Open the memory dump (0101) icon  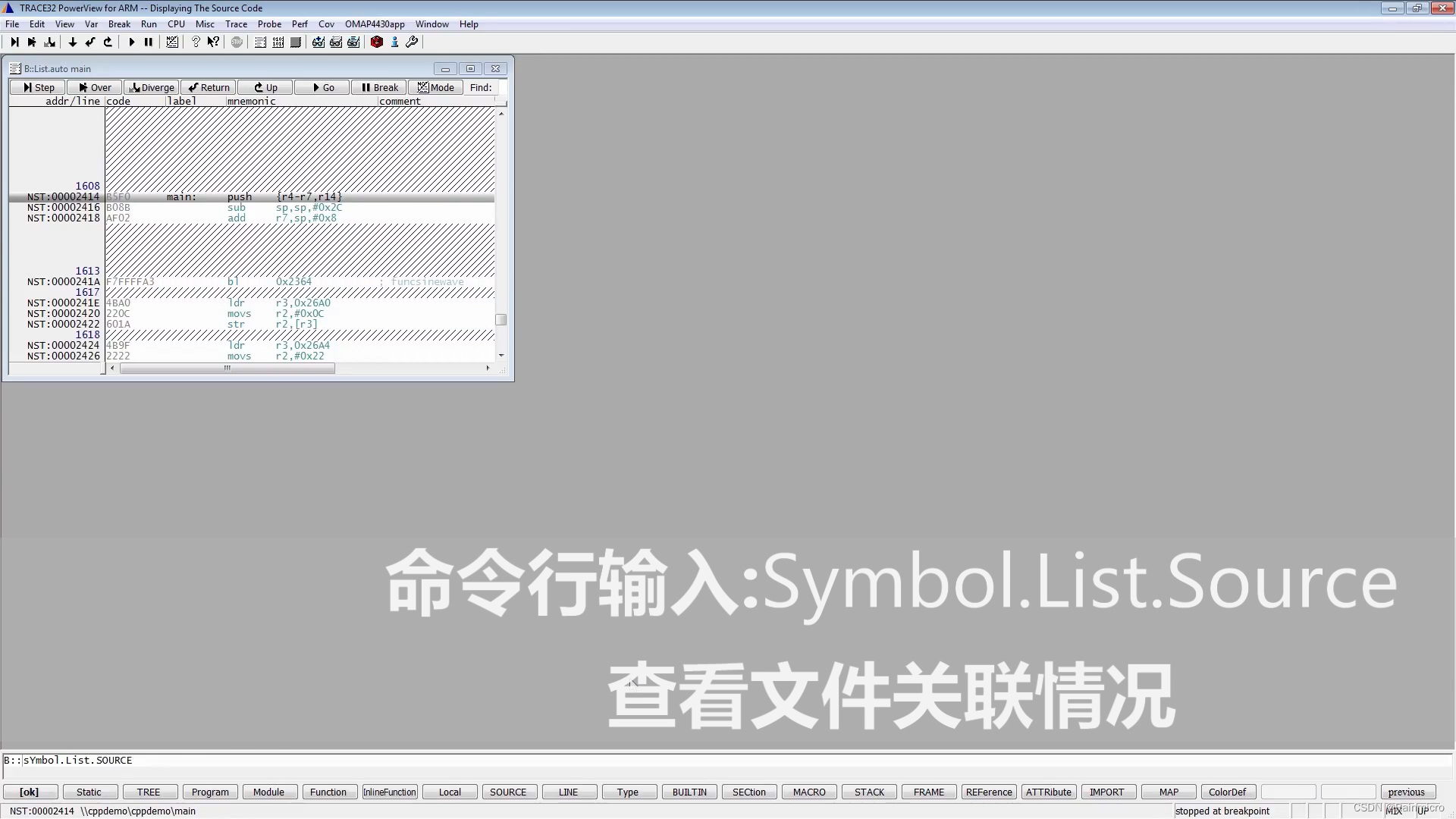point(278,42)
